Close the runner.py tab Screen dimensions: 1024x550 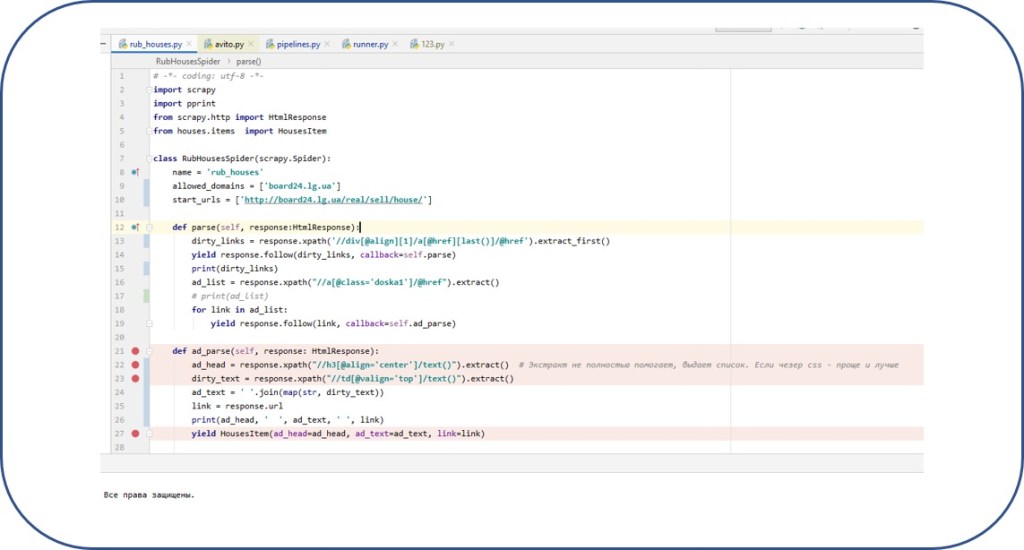396,44
